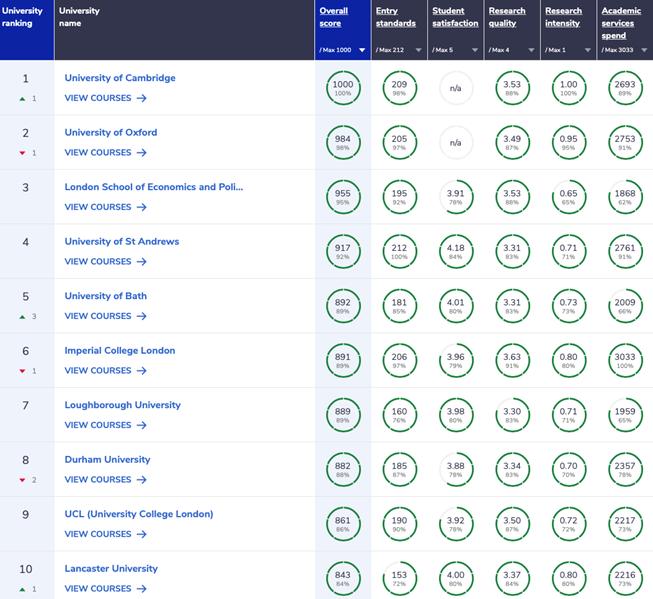The width and height of the screenshot is (653, 599).
Task: Select the University name column header
Action: (x=80, y=17)
